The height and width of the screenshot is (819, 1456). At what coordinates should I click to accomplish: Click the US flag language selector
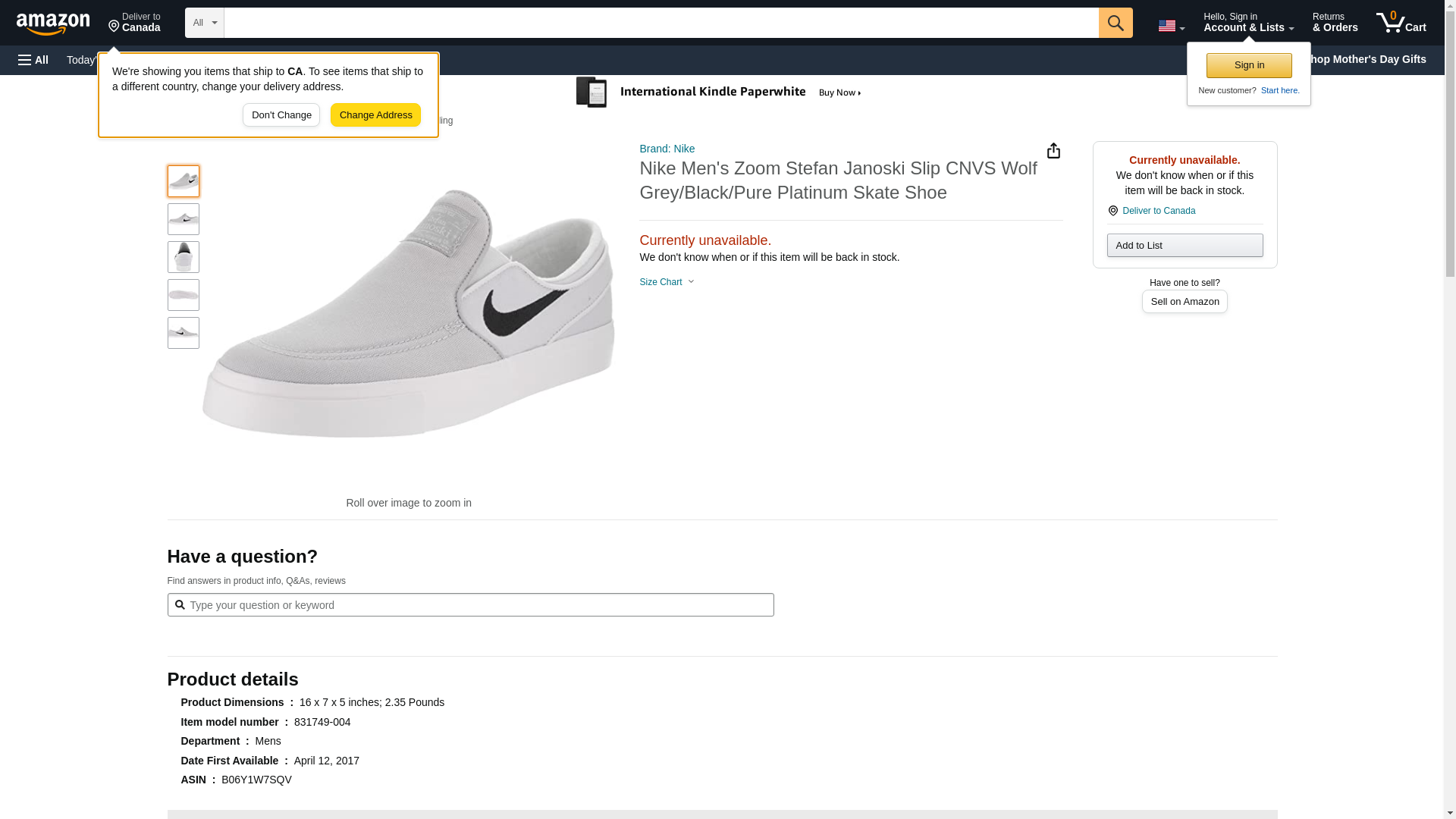pos(1170,26)
